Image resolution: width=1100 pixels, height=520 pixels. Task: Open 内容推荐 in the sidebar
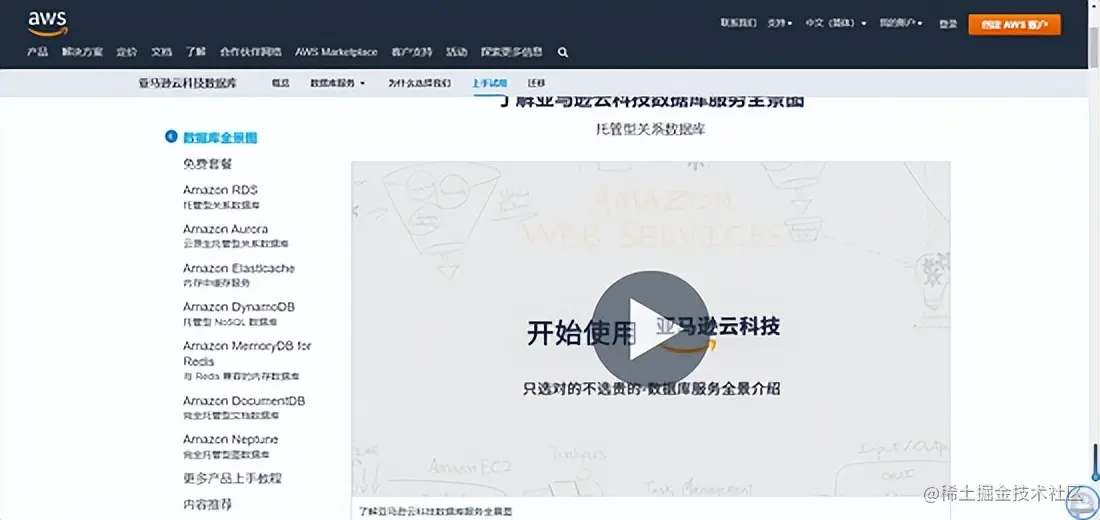tap(207, 504)
